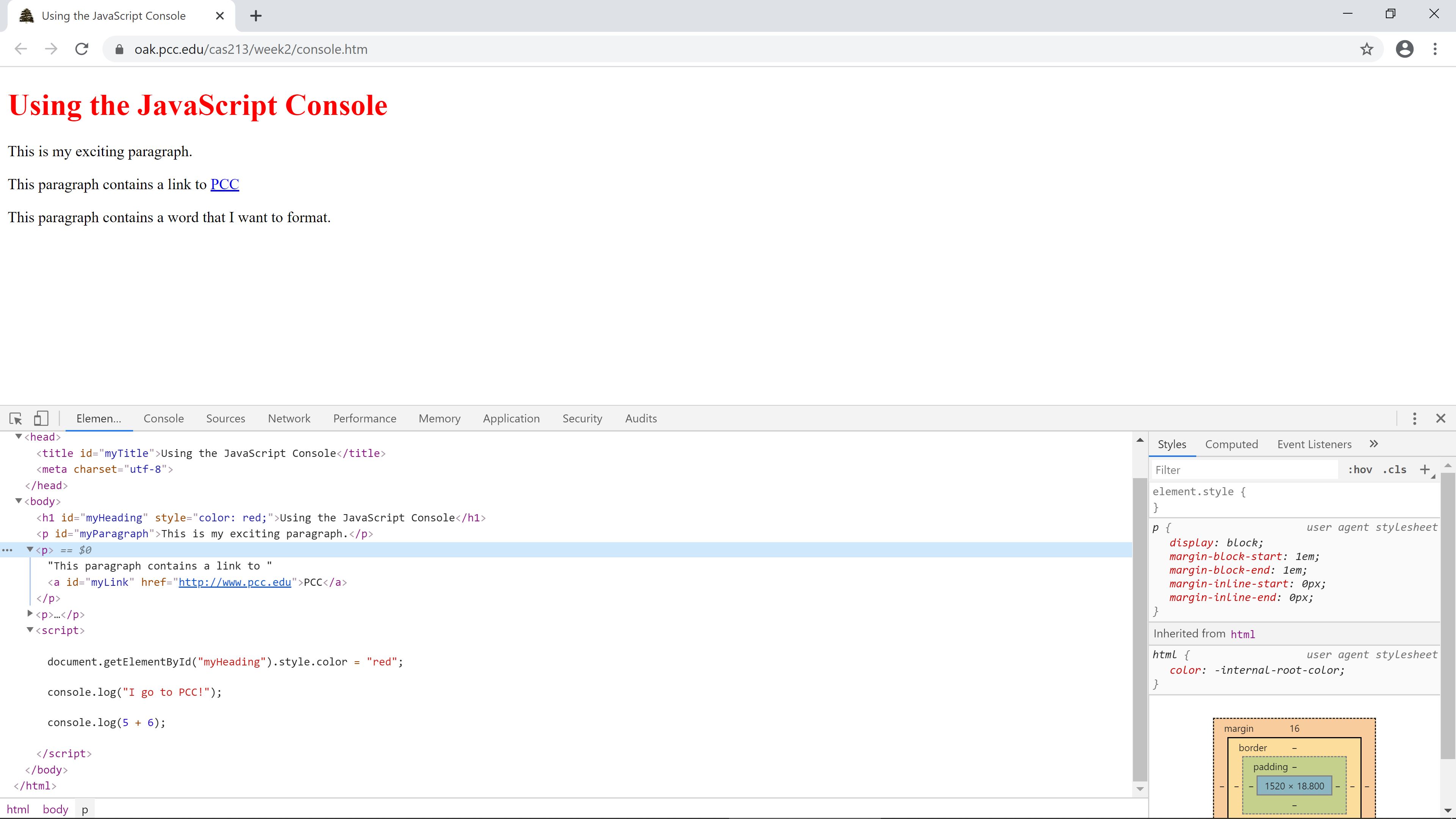Screen dimensions: 1456x819
Task: Open the DevTools customize menu
Action: (1414, 418)
